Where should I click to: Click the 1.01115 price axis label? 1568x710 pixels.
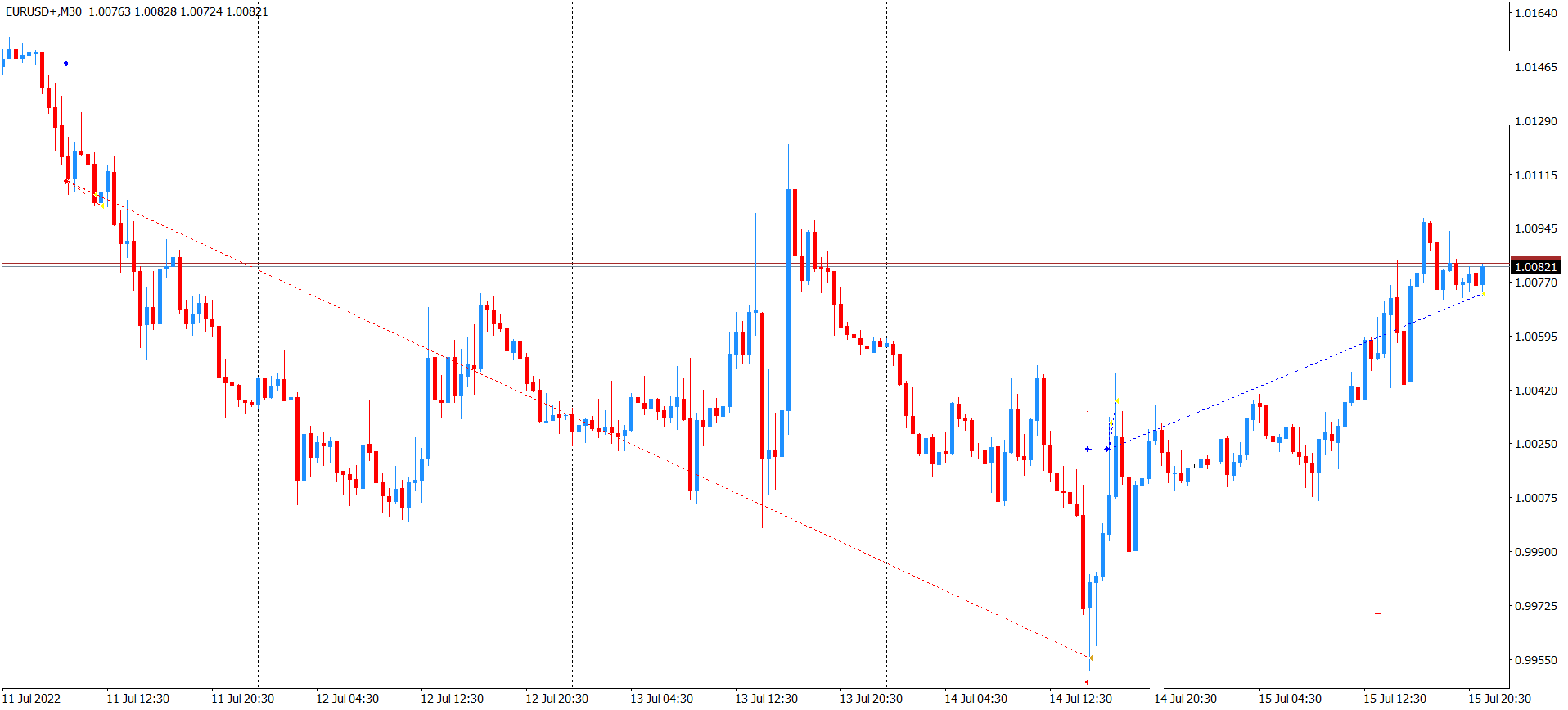(1536, 175)
